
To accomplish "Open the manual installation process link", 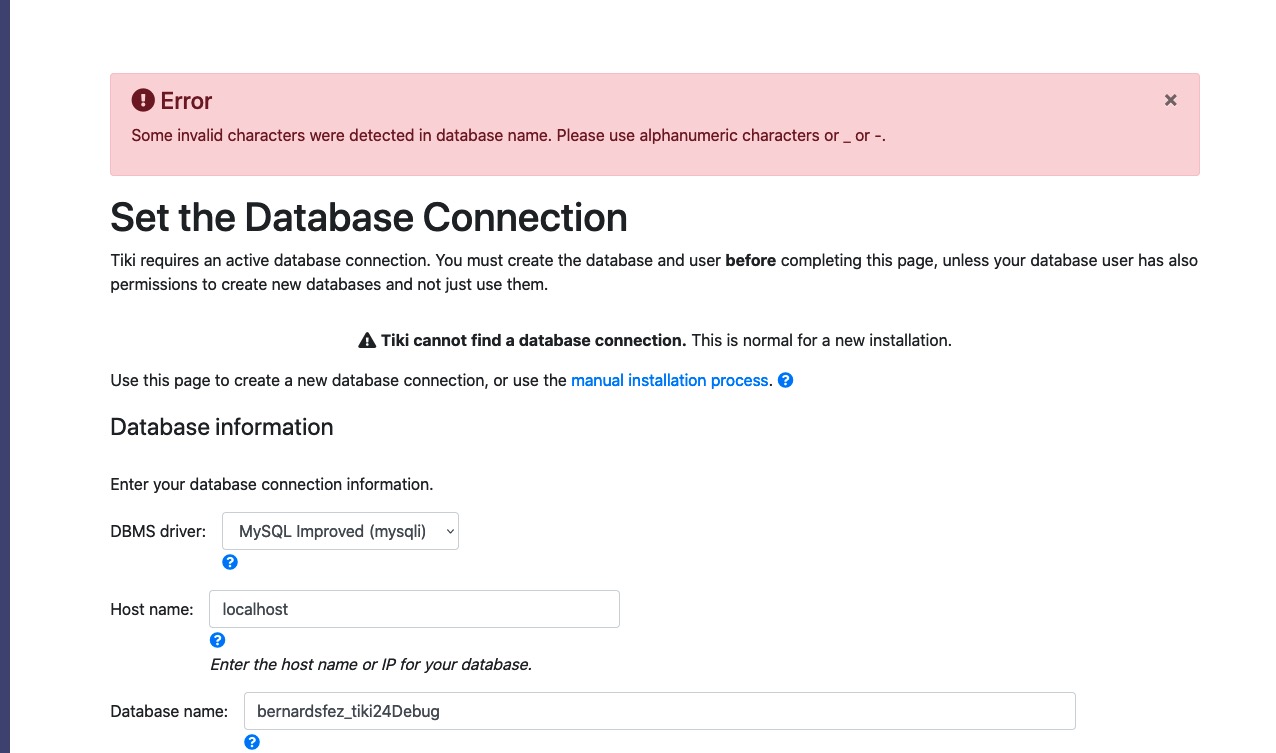I will pos(670,380).
